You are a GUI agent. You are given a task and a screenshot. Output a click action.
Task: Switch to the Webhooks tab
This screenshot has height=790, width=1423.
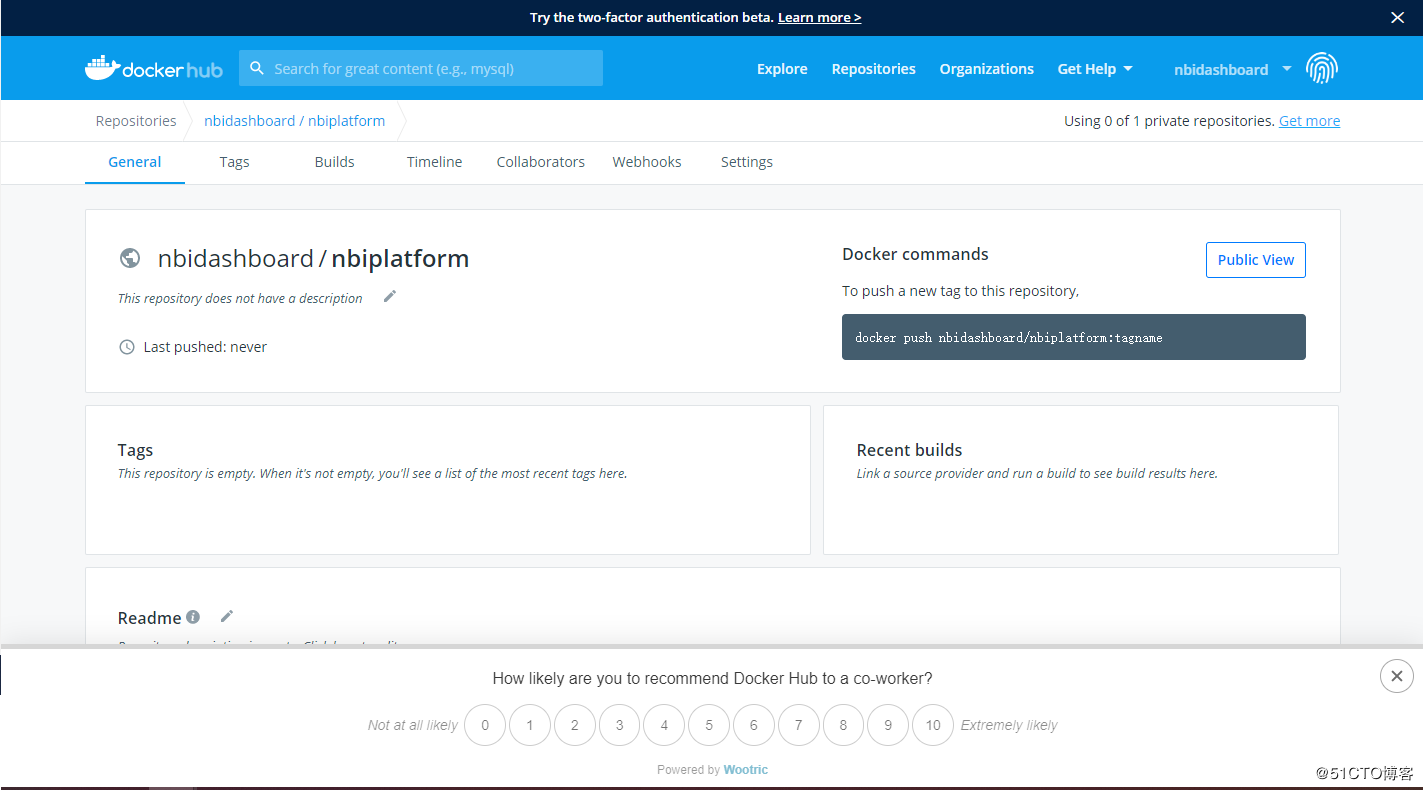tap(646, 161)
